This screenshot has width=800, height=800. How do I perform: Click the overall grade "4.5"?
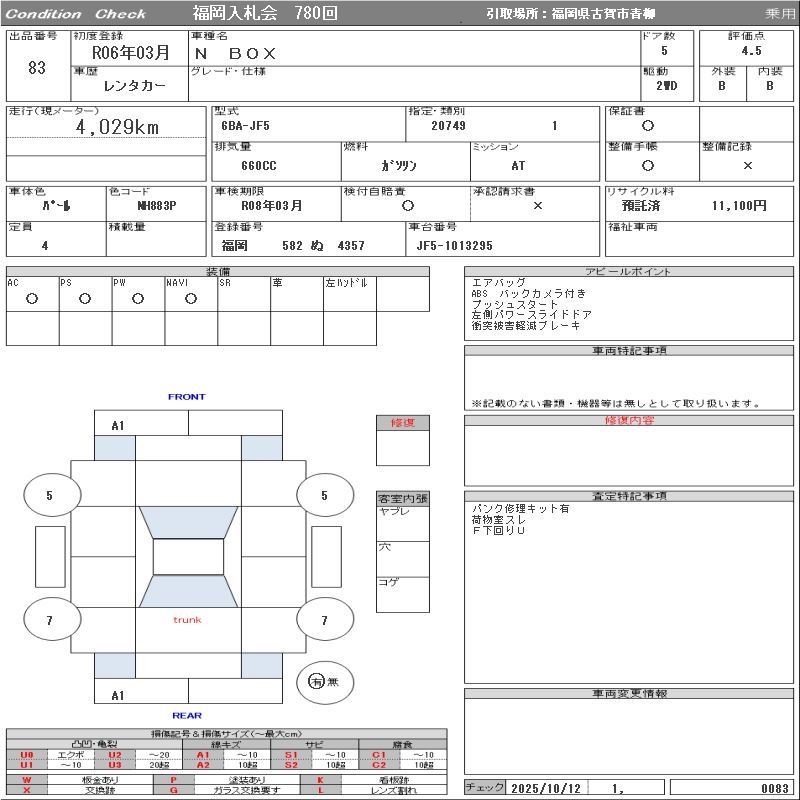751,51
